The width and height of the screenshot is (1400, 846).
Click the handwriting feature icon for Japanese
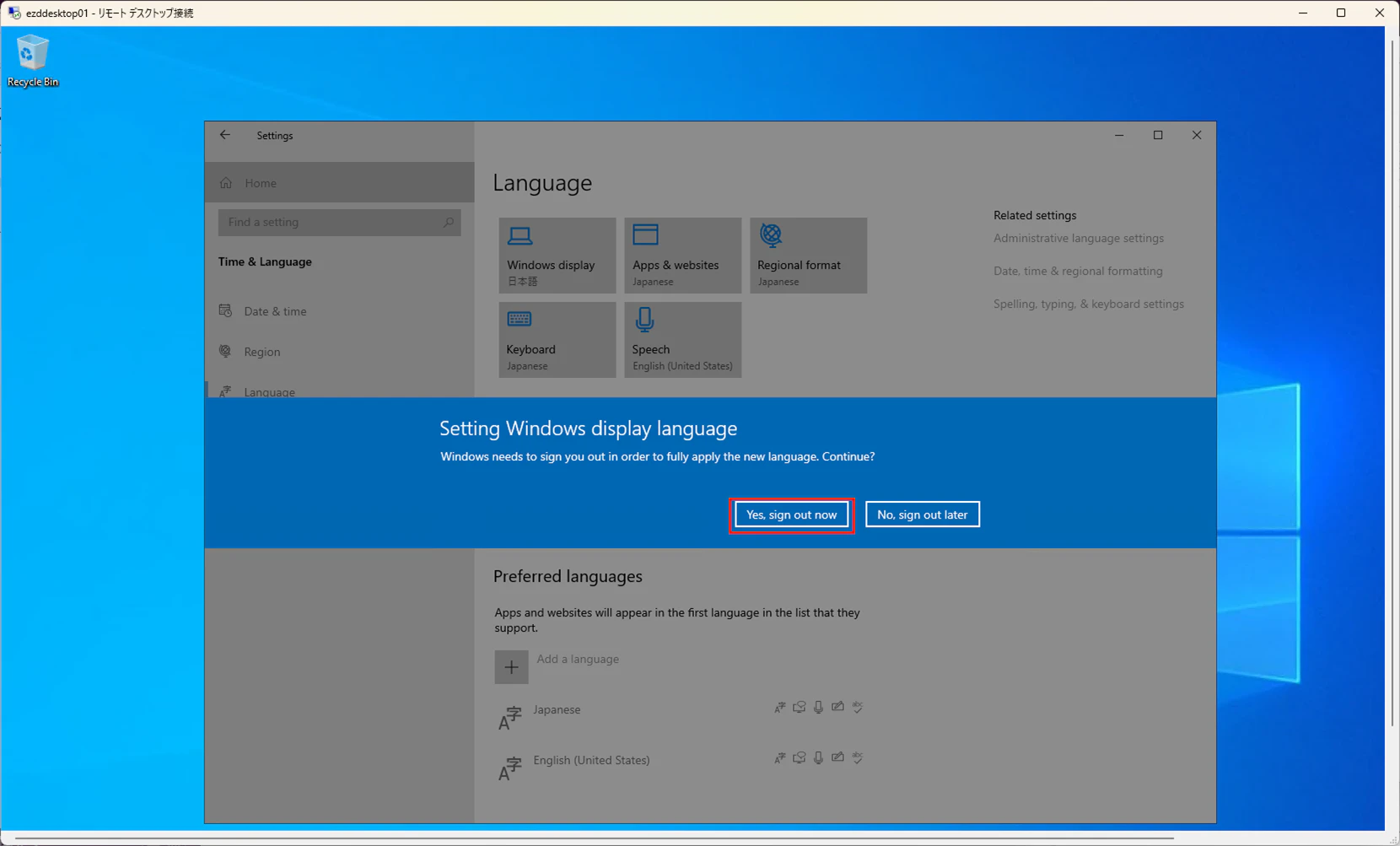pos(837,708)
